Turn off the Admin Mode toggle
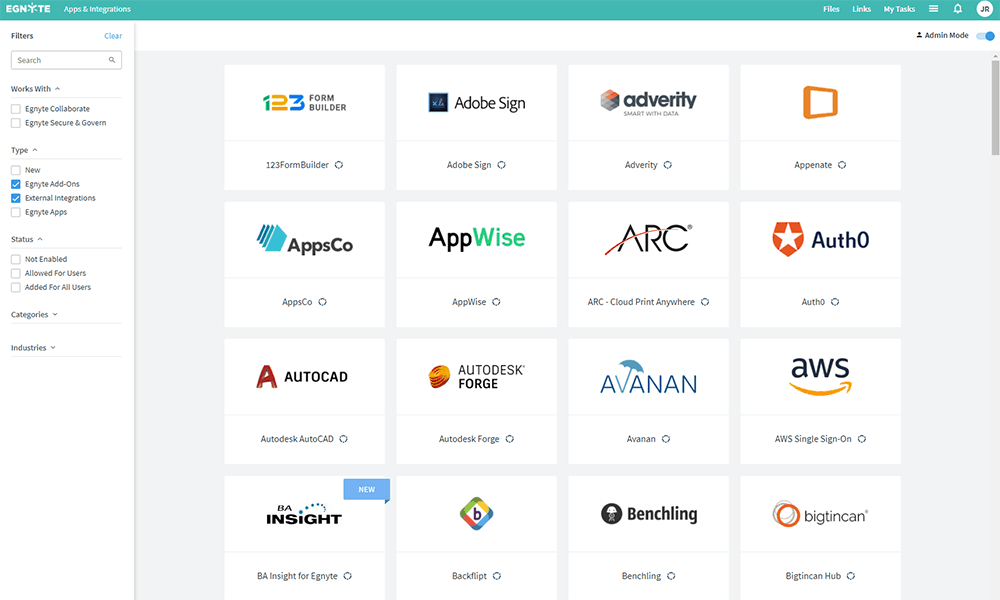The image size is (1000, 600). click(985, 36)
